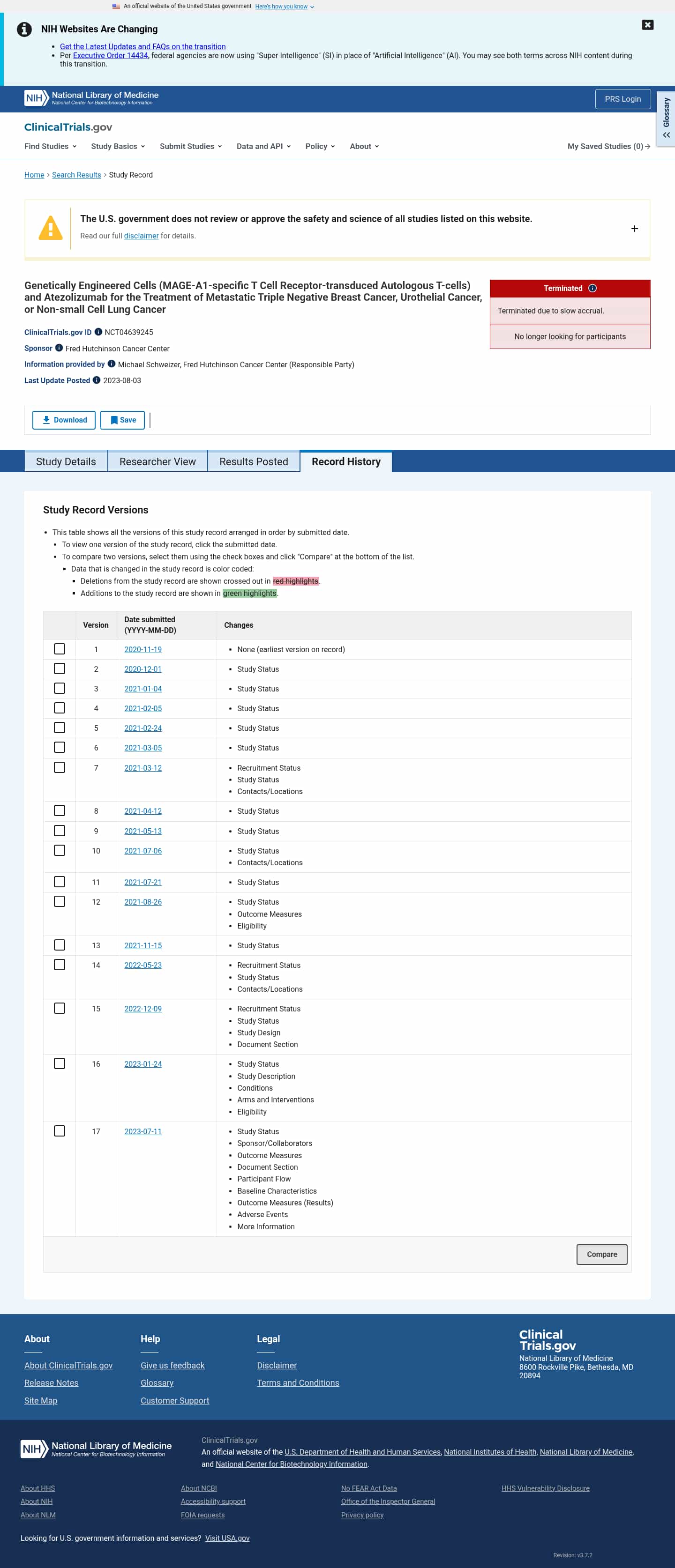
Task: Click the NIH logo in the footer
Action: click(x=96, y=1448)
